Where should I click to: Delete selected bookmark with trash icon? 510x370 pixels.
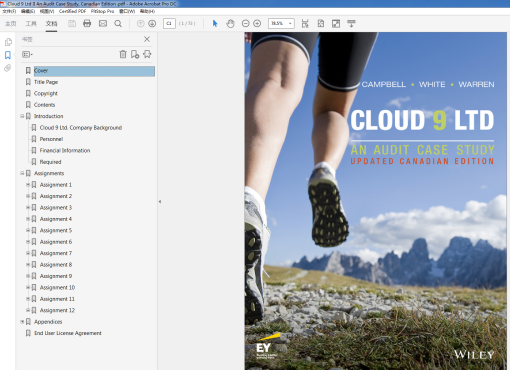(123, 54)
